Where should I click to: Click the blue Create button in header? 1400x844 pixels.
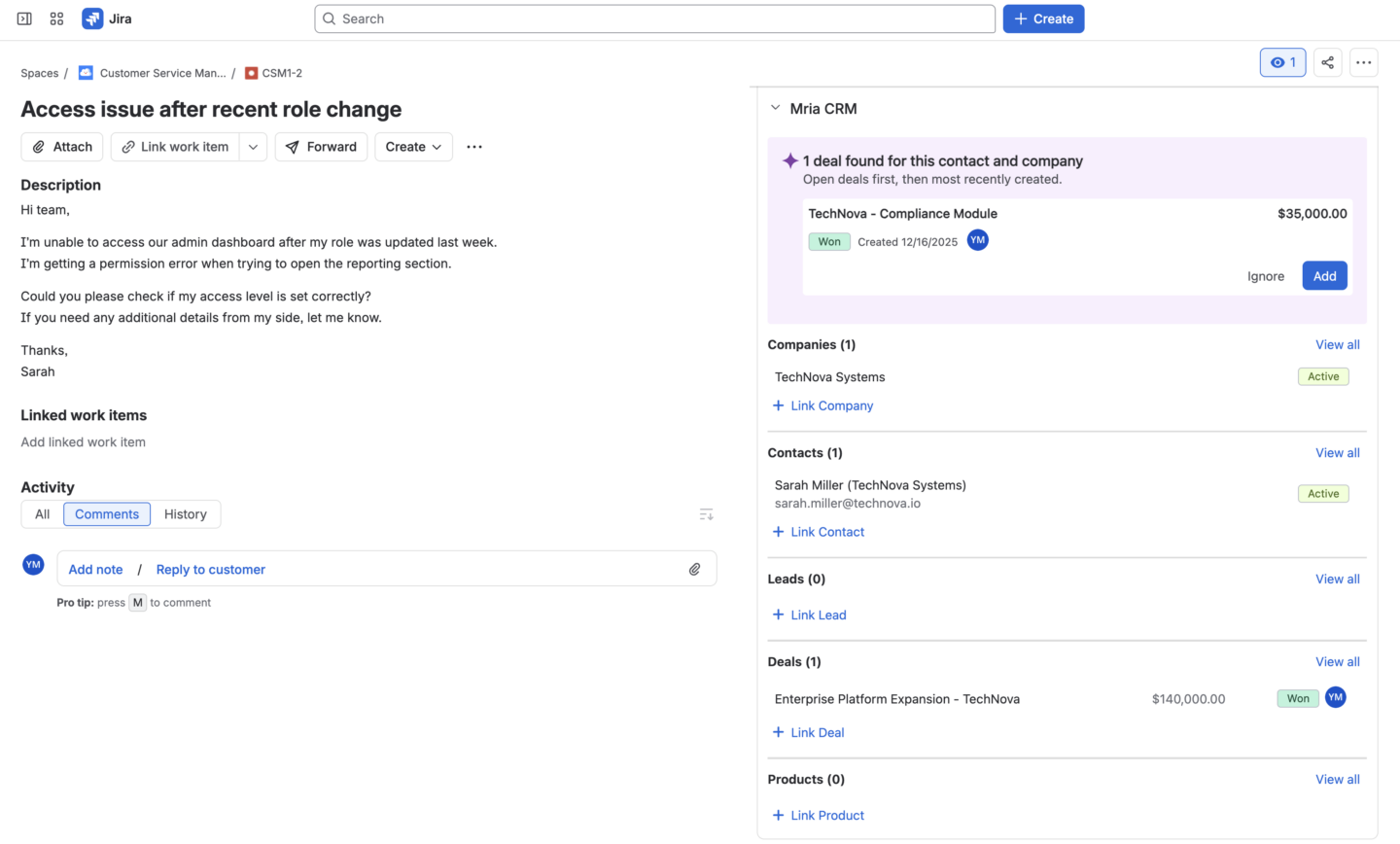tap(1043, 18)
